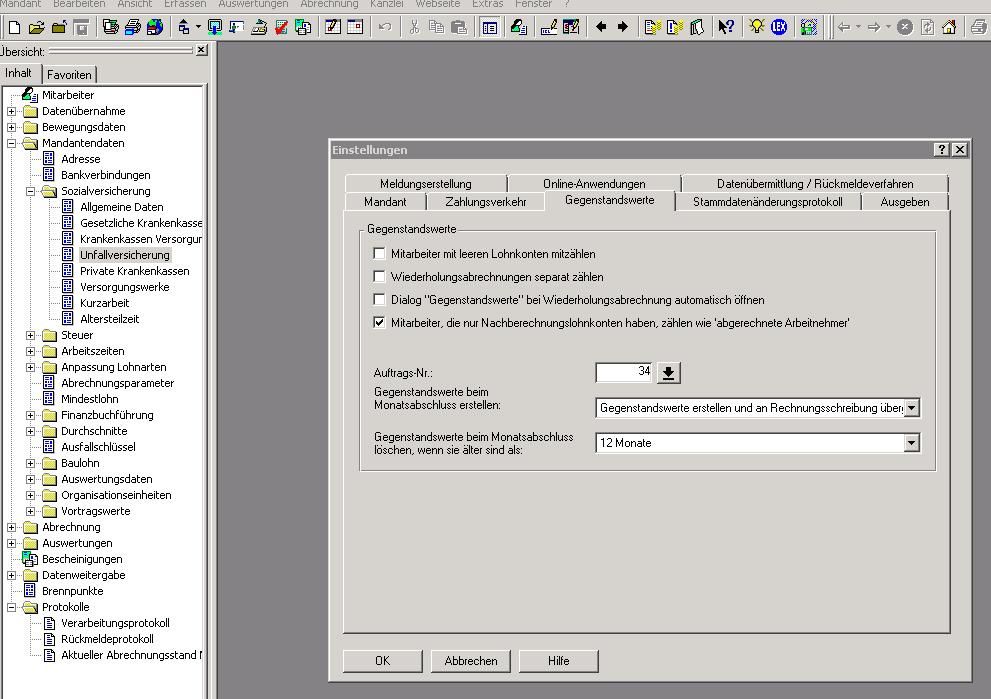Switch to the Meldungserstellung tab
Screen dimensions: 991x699
tap(426, 184)
